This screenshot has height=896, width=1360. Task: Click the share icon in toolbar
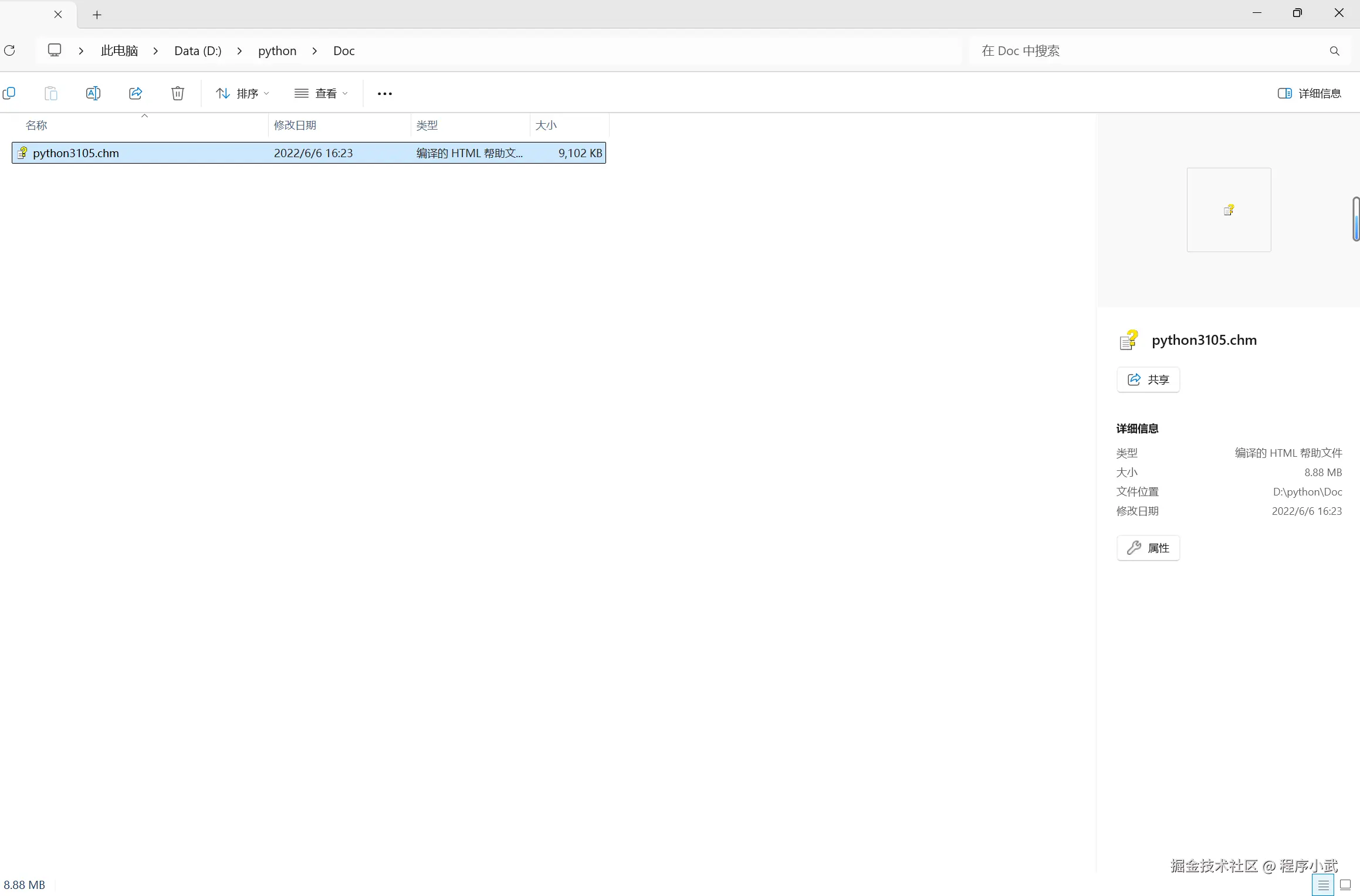(x=136, y=93)
